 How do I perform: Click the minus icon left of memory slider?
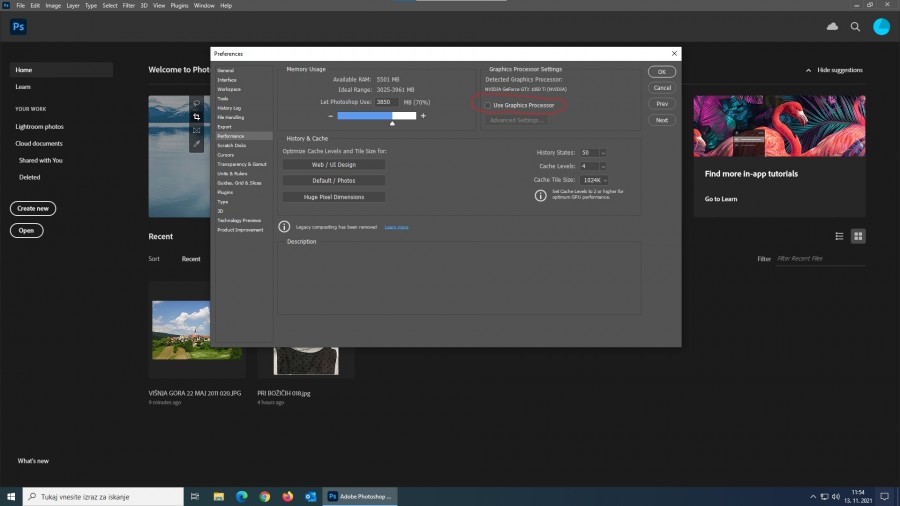pos(330,116)
